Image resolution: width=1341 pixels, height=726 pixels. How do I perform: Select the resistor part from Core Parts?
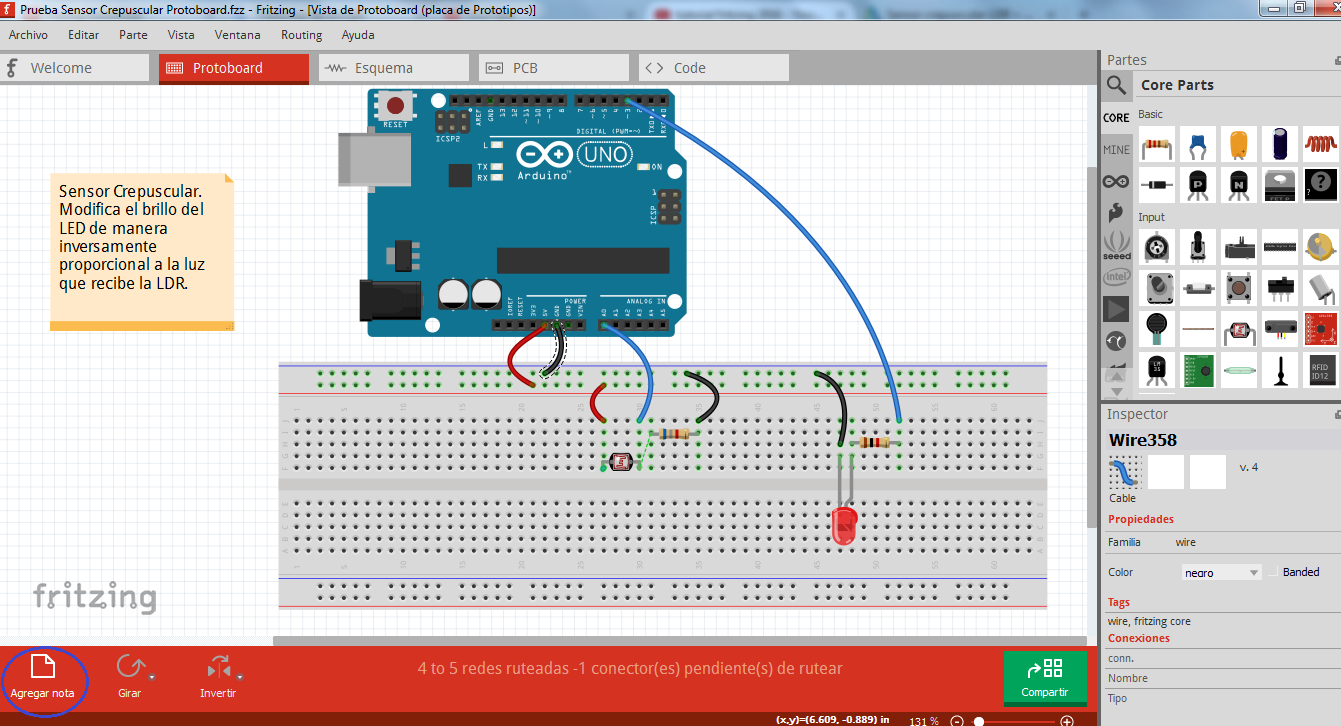(x=1156, y=145)
